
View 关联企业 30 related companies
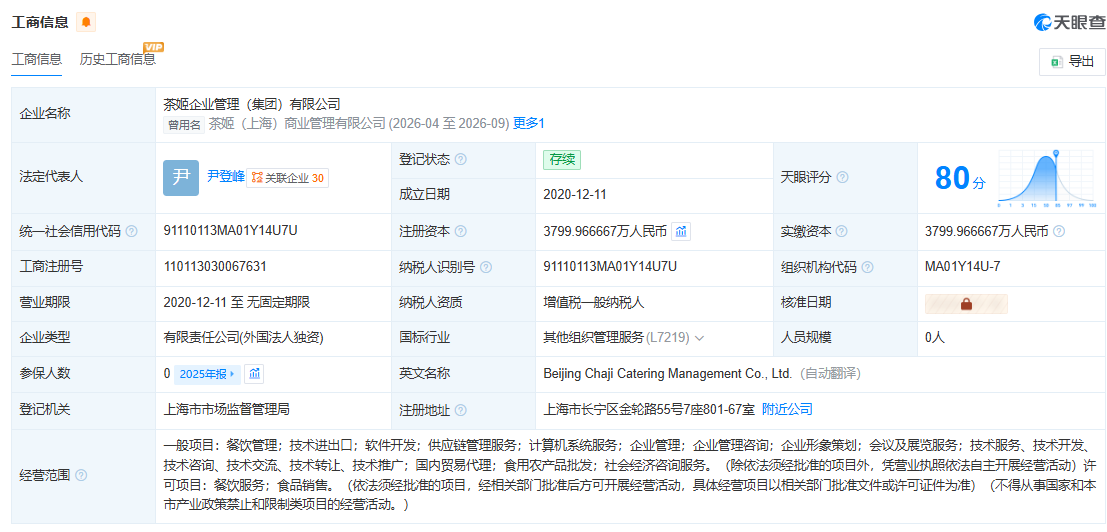click(287, 178)
